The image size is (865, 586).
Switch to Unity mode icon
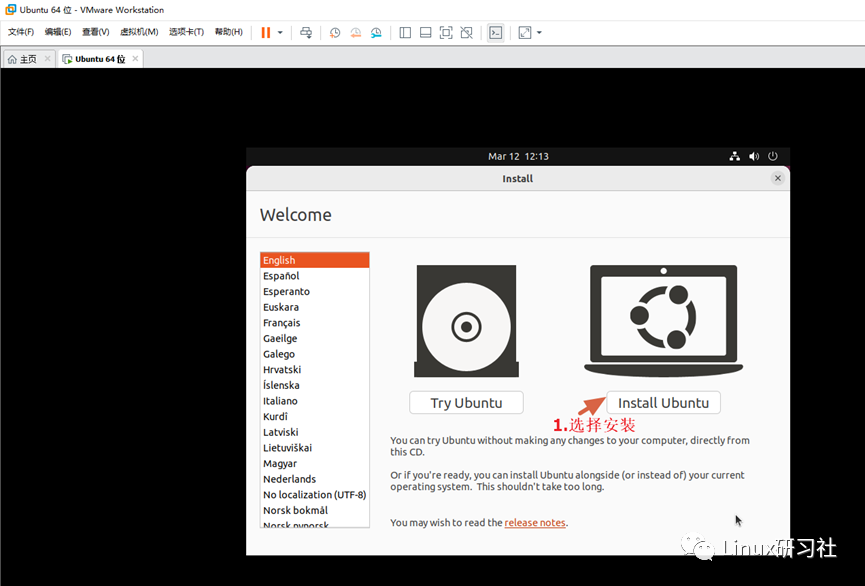pos(467,33)
